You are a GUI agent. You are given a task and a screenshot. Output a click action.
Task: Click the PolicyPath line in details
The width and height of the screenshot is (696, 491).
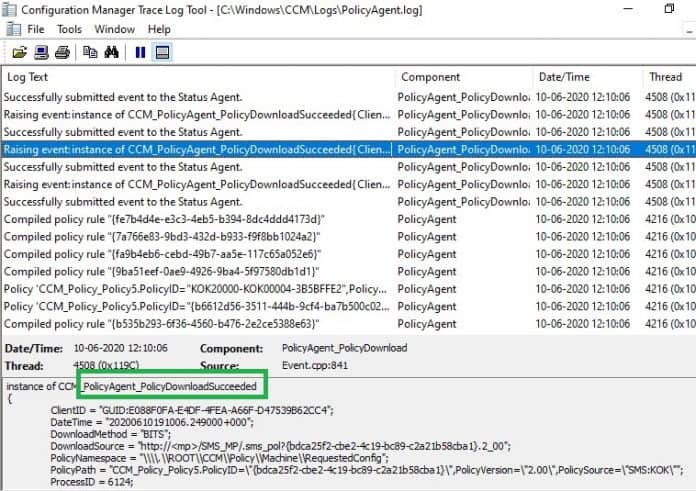(367, 470)
